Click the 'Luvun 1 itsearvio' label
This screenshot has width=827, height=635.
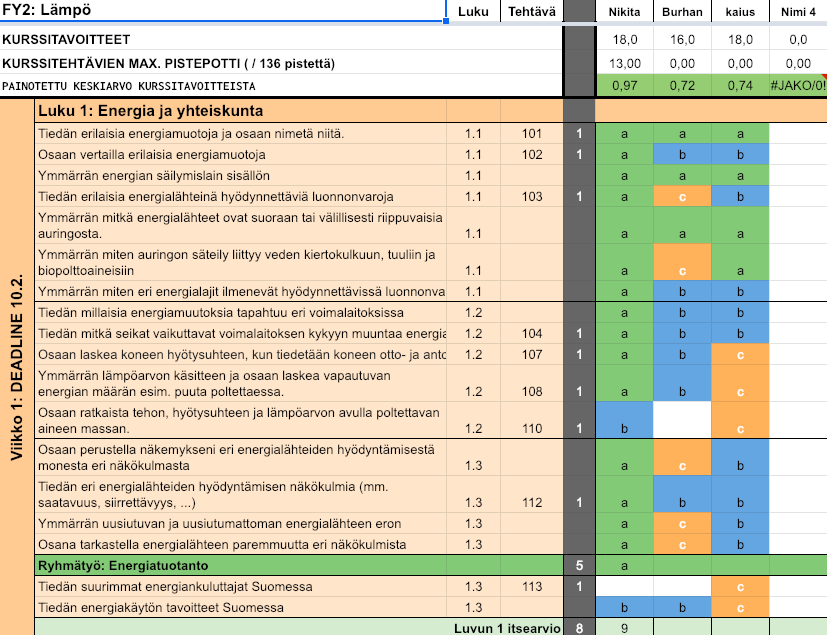507,628
